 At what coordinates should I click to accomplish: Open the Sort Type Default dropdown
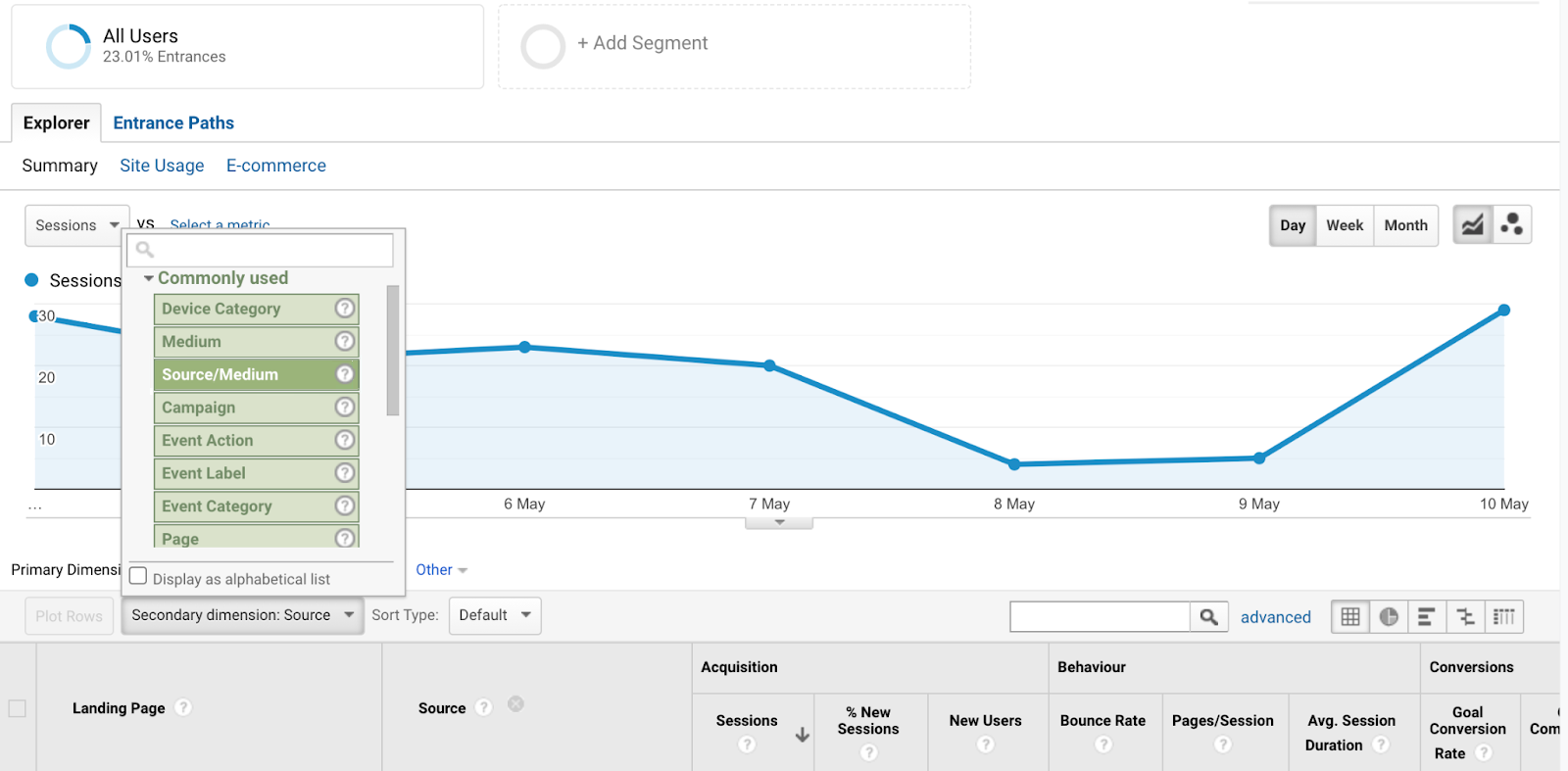tap(494, 615)
